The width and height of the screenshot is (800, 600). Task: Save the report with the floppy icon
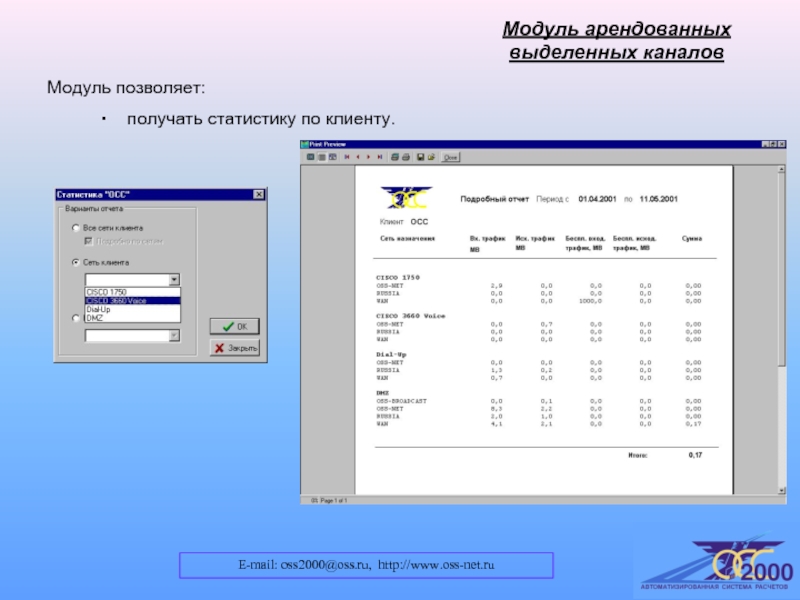(420, 157)
